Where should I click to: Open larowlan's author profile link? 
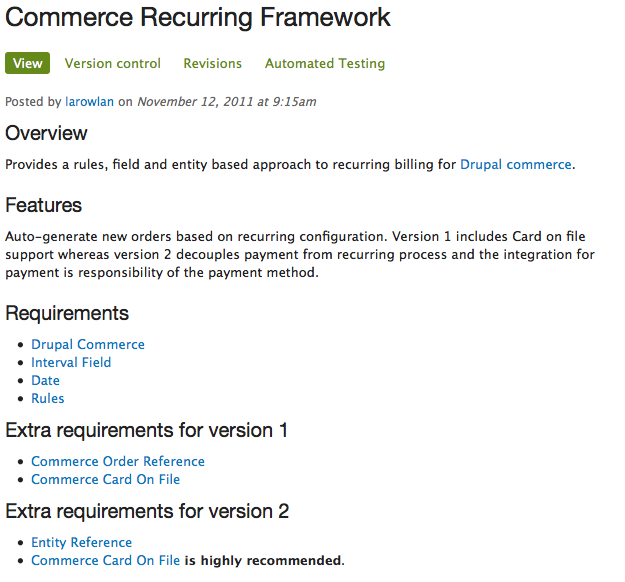tap(90, 102)
